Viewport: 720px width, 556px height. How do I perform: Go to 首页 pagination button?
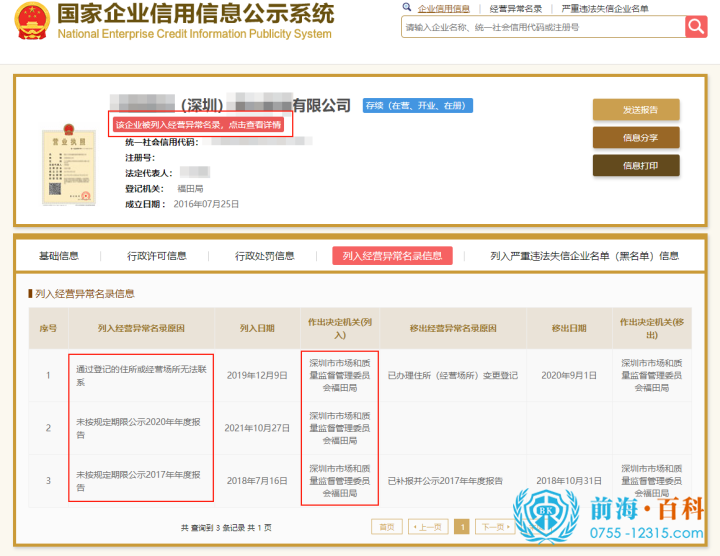tap(387, 527)
